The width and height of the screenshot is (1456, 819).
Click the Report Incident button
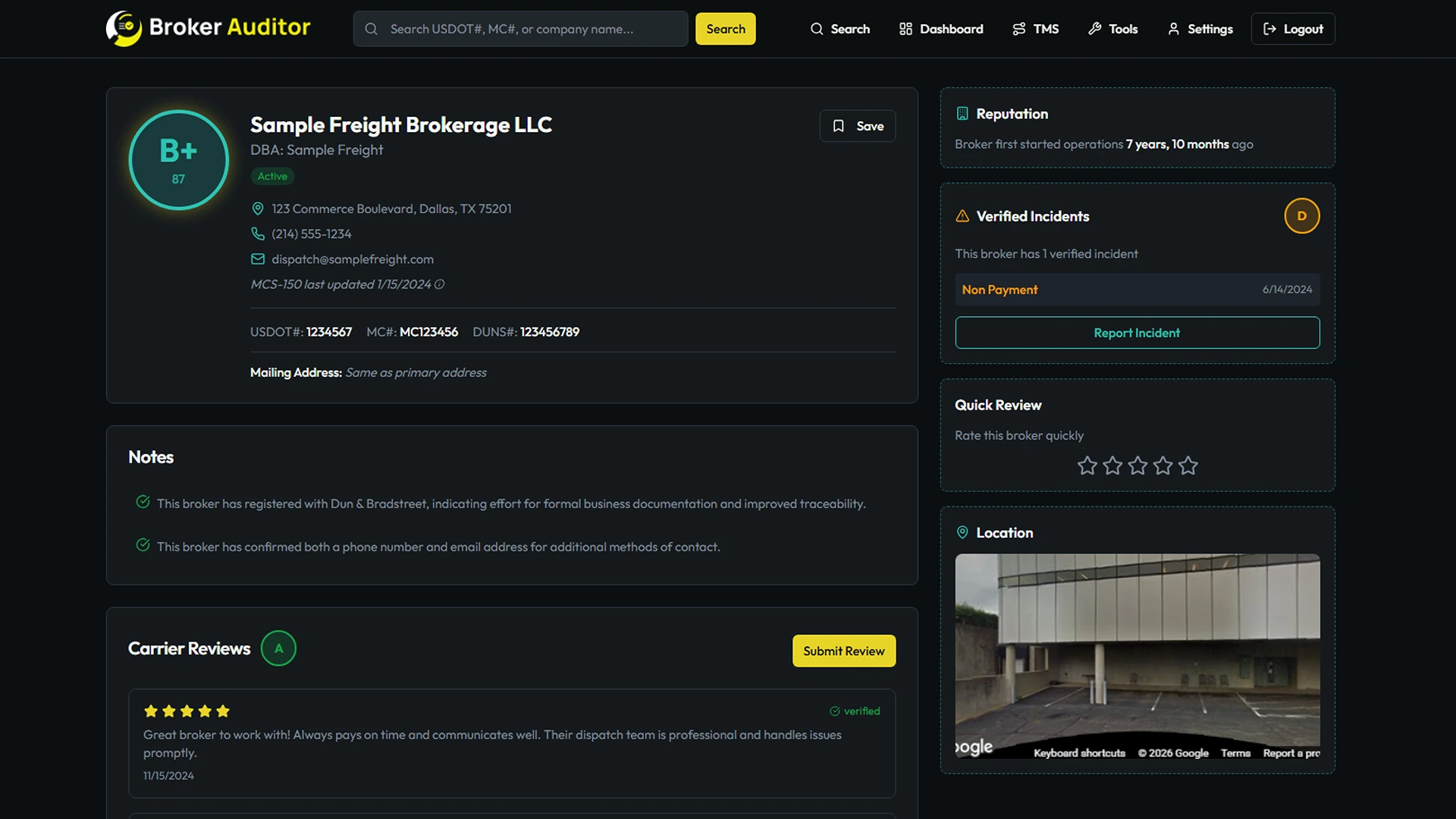click(x=1137, y=333)
